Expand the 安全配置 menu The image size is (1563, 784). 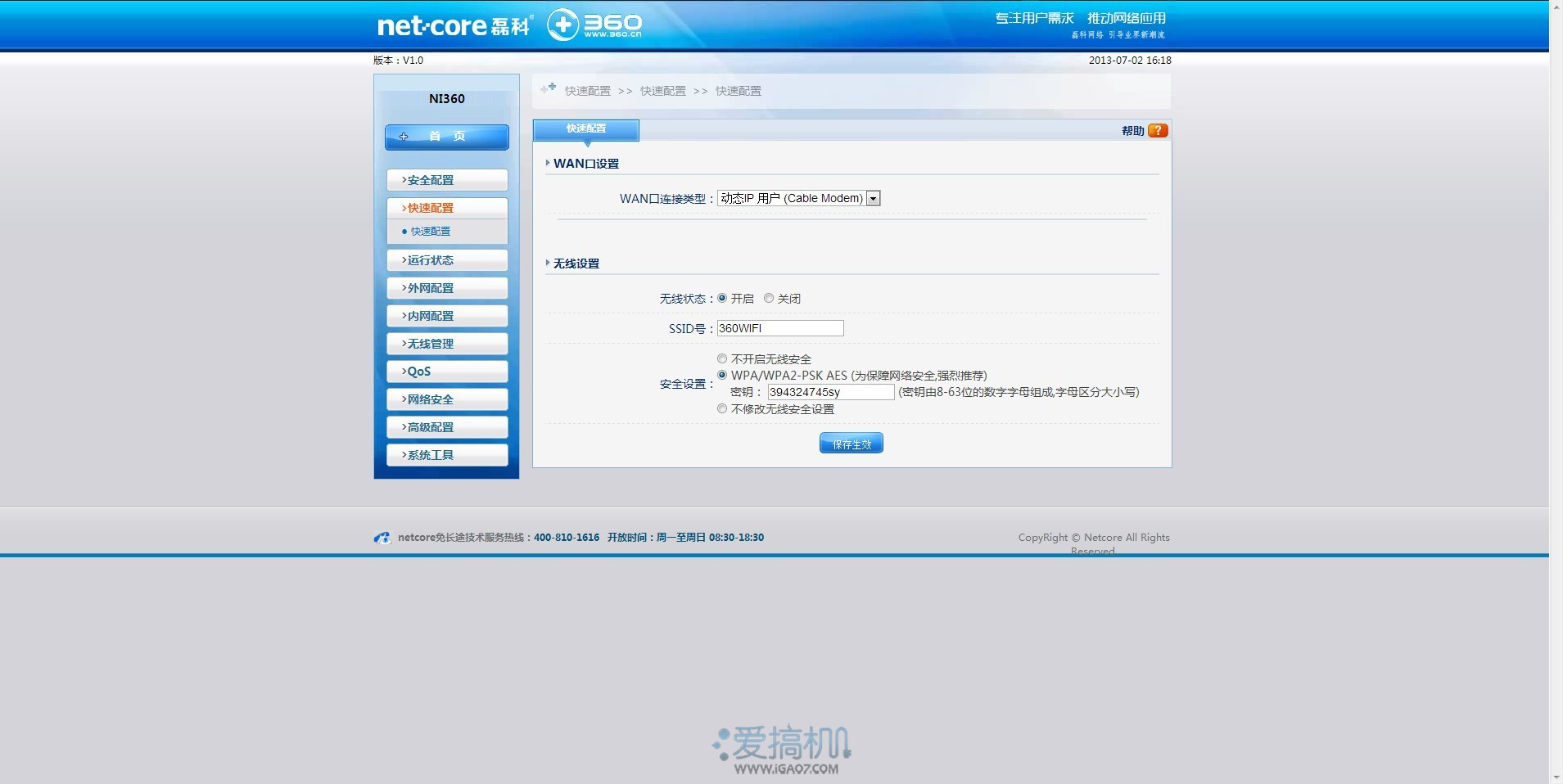[x=447, y=180]
